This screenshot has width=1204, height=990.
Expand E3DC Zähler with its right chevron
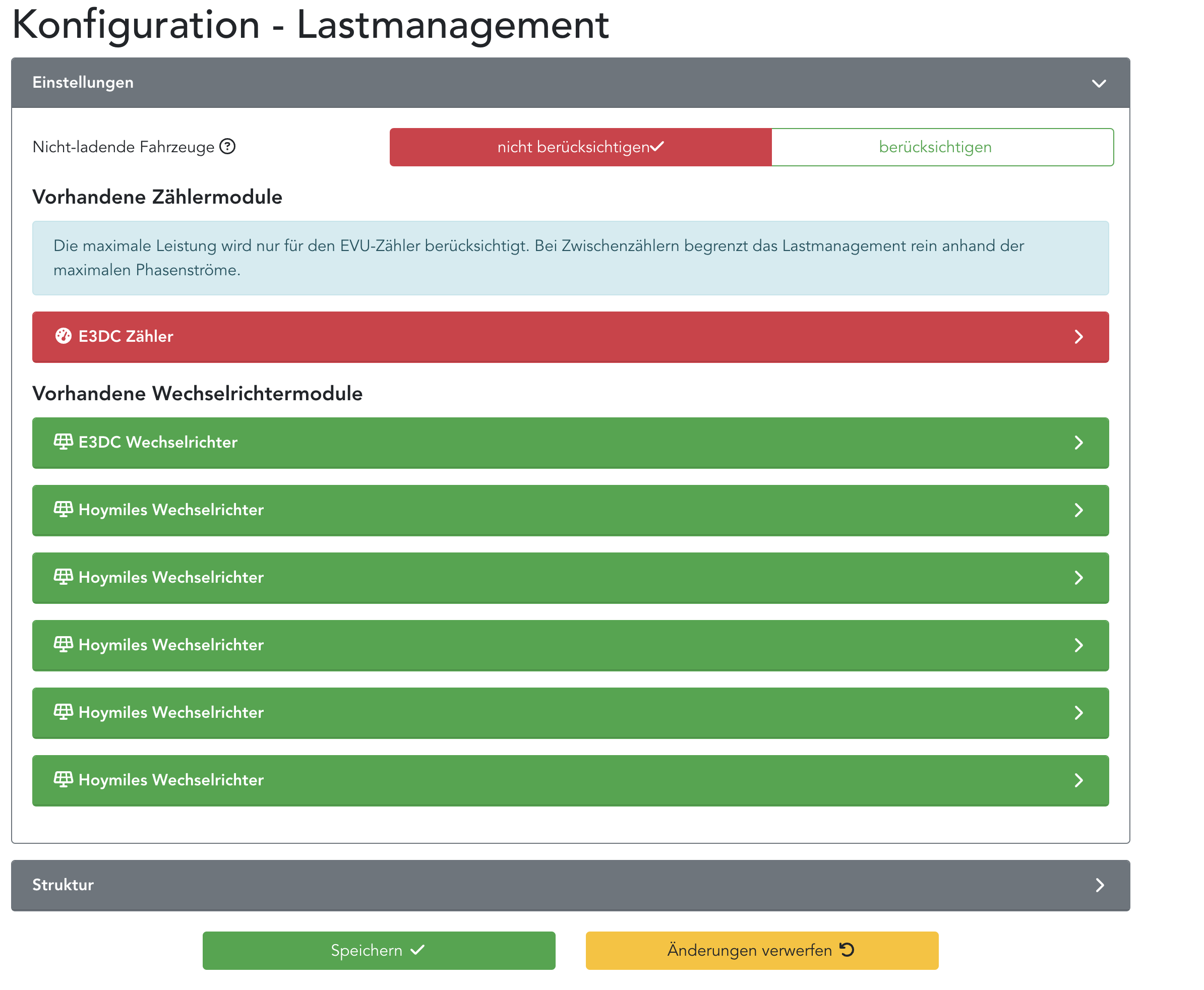1078,336
